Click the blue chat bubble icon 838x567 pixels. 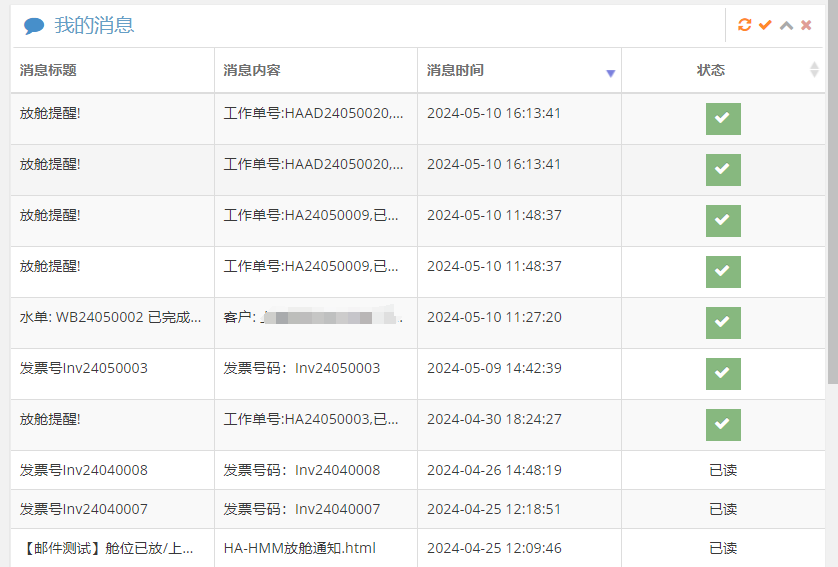(x=34, y=26)
